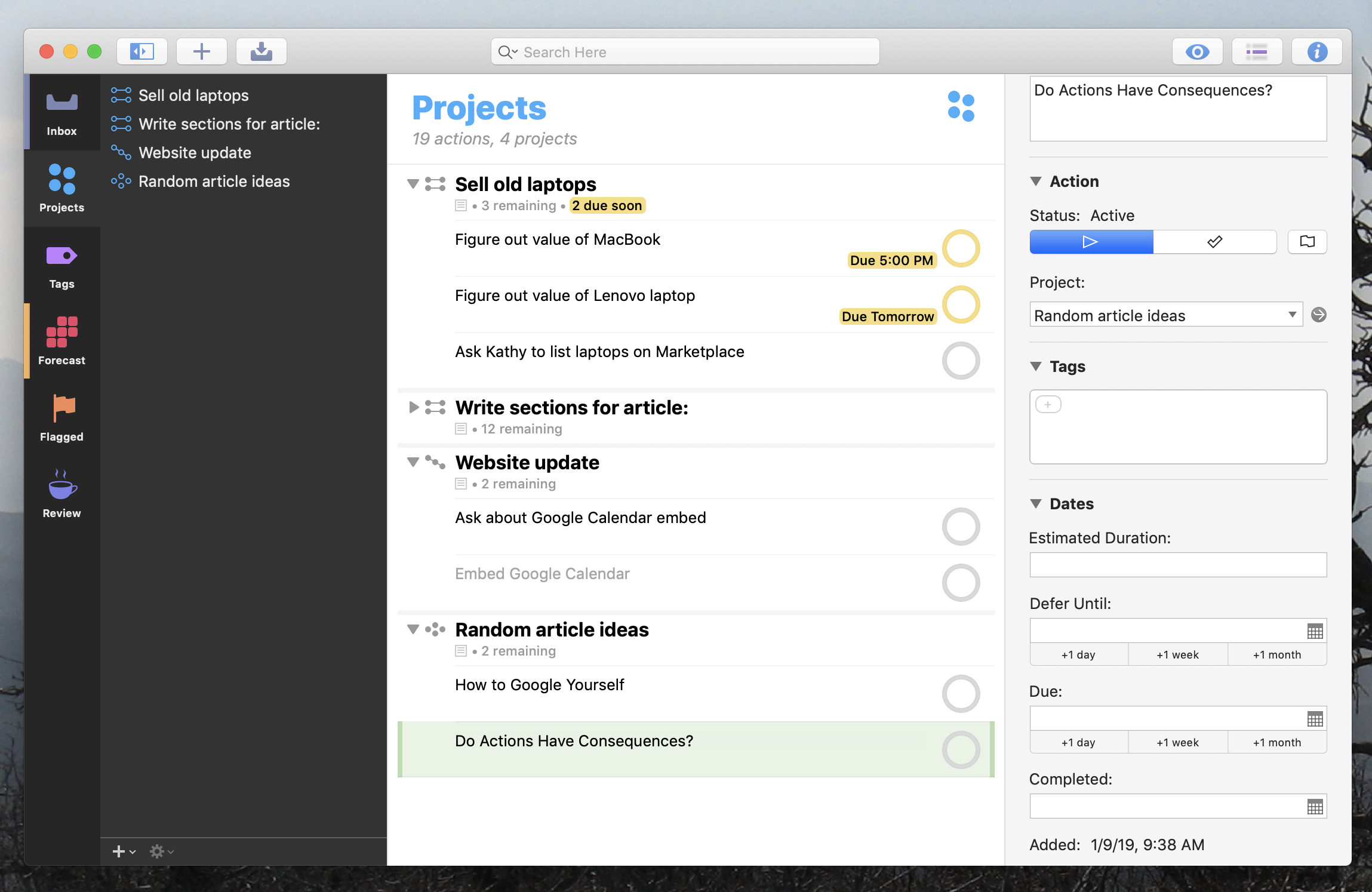Create a new item with the plus toolbar icon
This screenshot has width=1372, height=892.
coord(202,51)
